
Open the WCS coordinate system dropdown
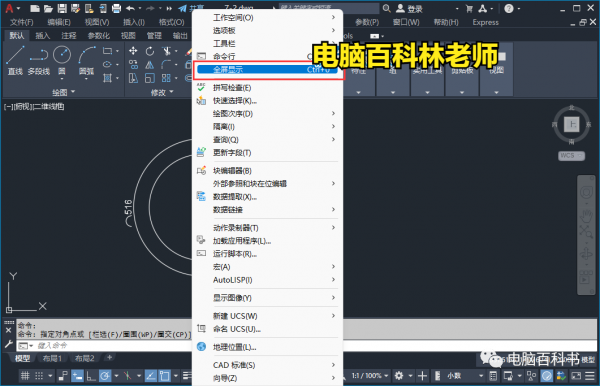[x=571, y=155]
